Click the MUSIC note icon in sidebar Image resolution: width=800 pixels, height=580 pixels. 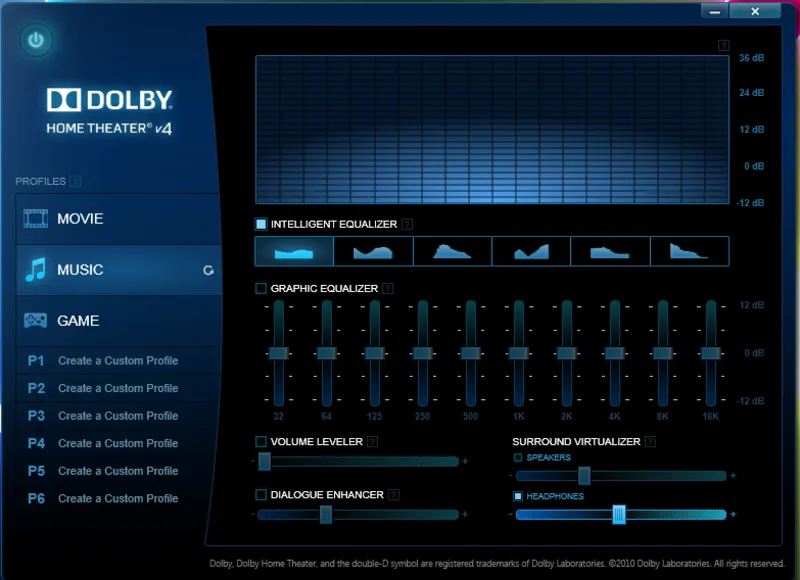(36, 269)
